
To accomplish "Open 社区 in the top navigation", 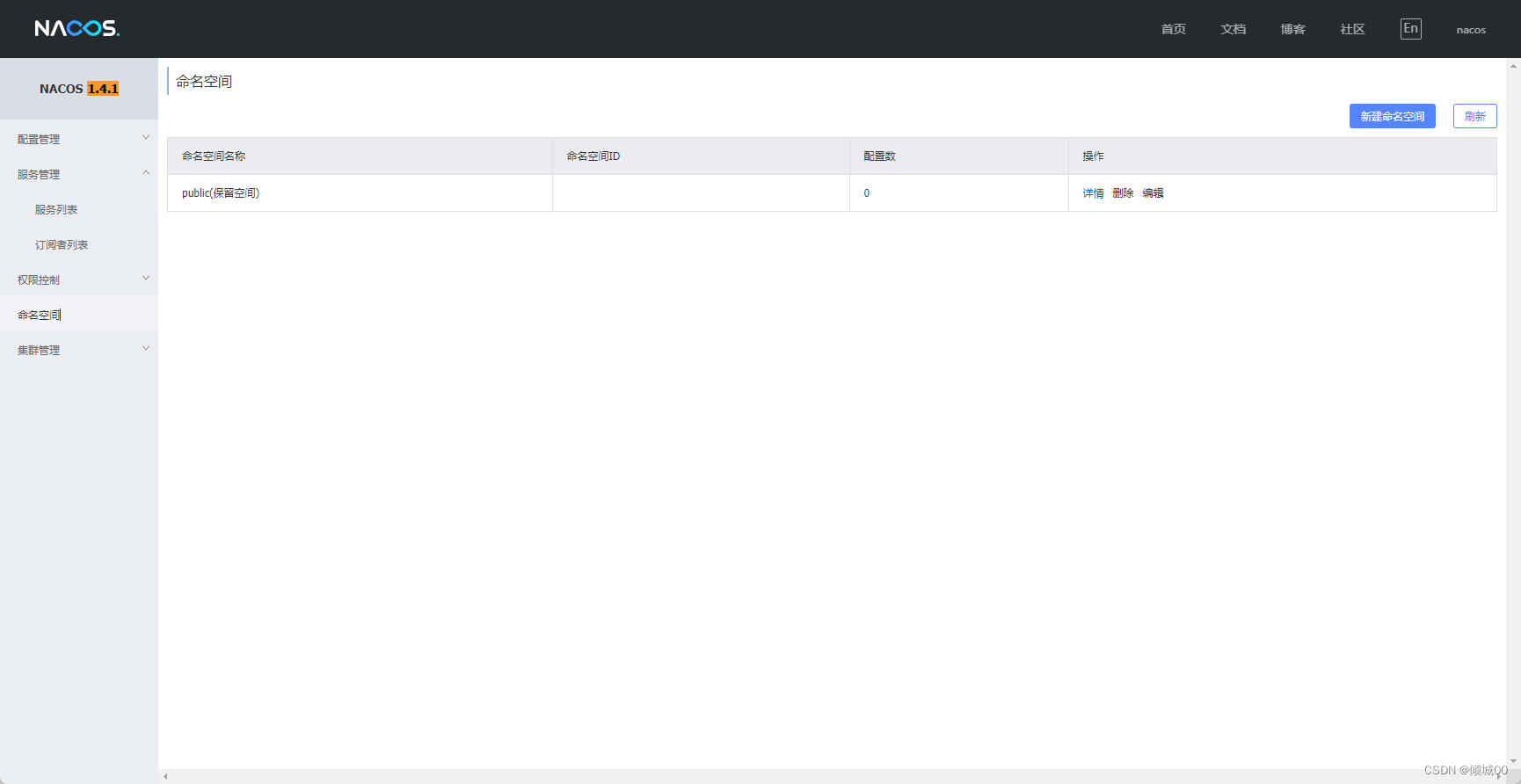I will [1352, 29].
